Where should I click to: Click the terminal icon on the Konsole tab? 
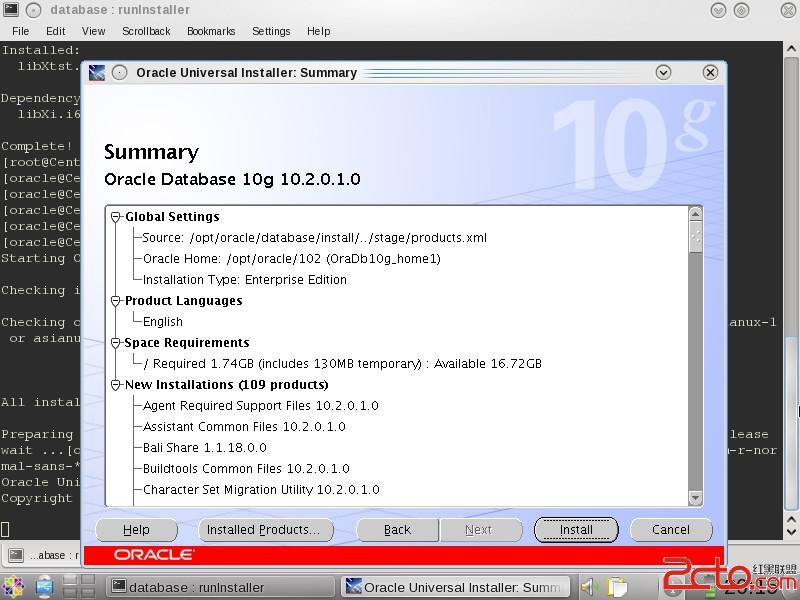coord(16,555)
